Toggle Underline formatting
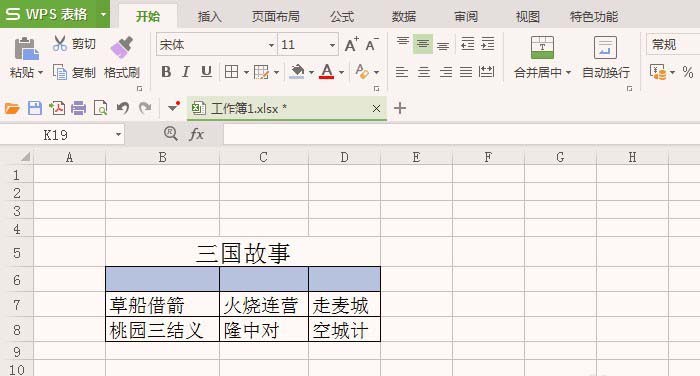Screen dimensions: 700x376 (x=206, y=71)
